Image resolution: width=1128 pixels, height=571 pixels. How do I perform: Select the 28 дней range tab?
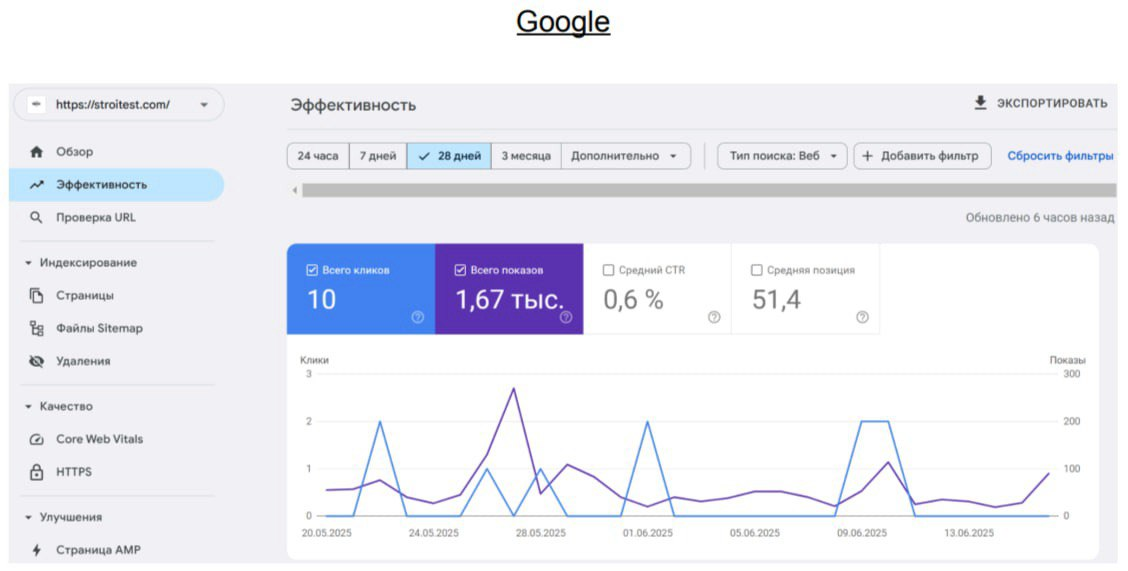(449, 156)
